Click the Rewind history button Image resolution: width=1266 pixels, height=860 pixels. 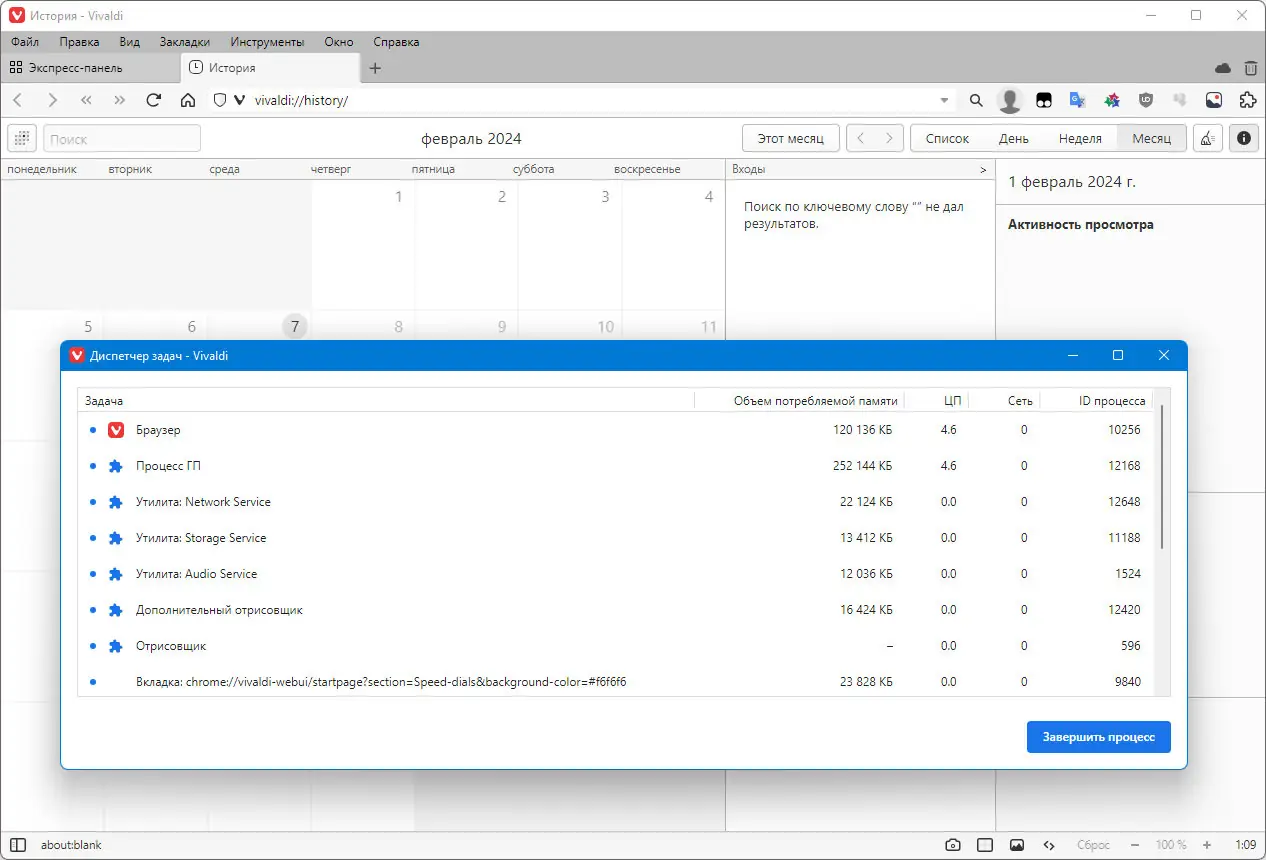click(x=86, y=100)
